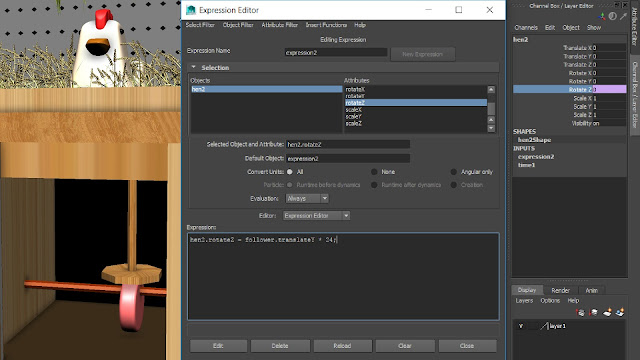The width and height of the screenshot is (640, 360).
Task: Click the New Expression button
Action: [x=422, y=54]
